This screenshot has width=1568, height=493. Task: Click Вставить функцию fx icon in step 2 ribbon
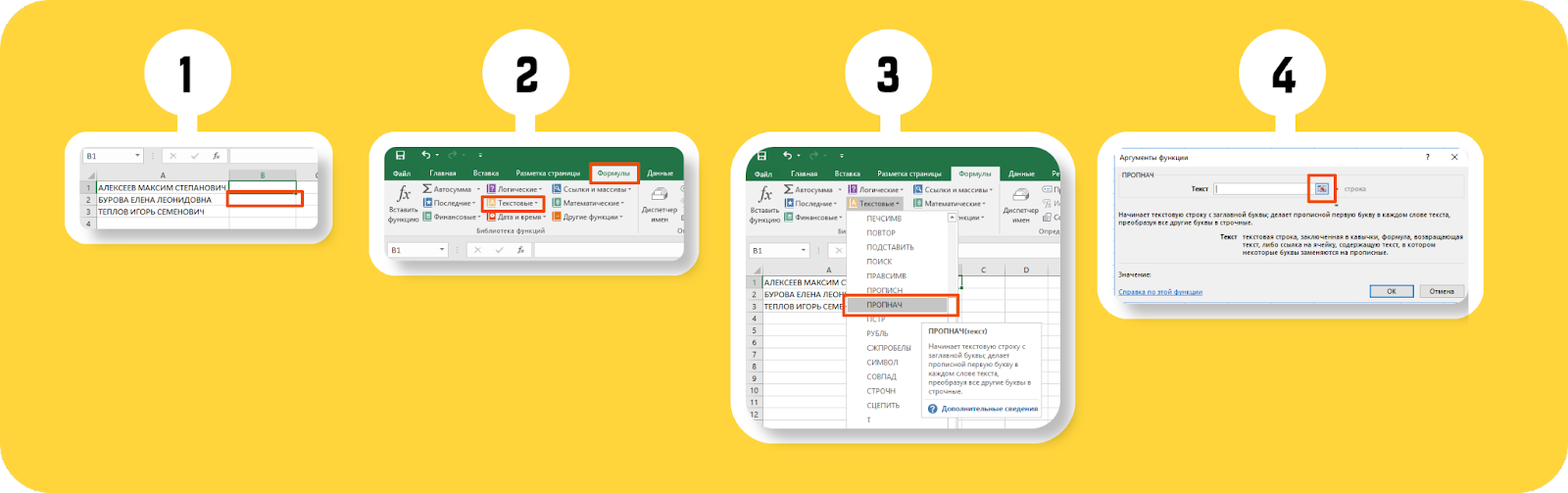click(x=403, y=194)
